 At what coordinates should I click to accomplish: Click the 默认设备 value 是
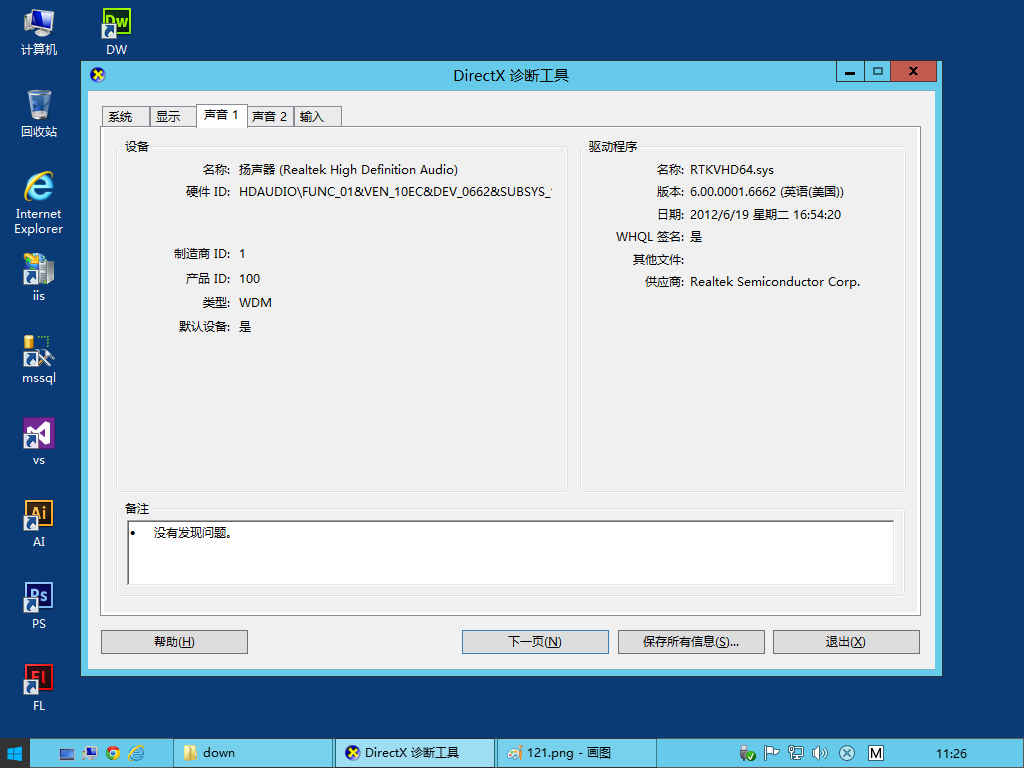245,327
